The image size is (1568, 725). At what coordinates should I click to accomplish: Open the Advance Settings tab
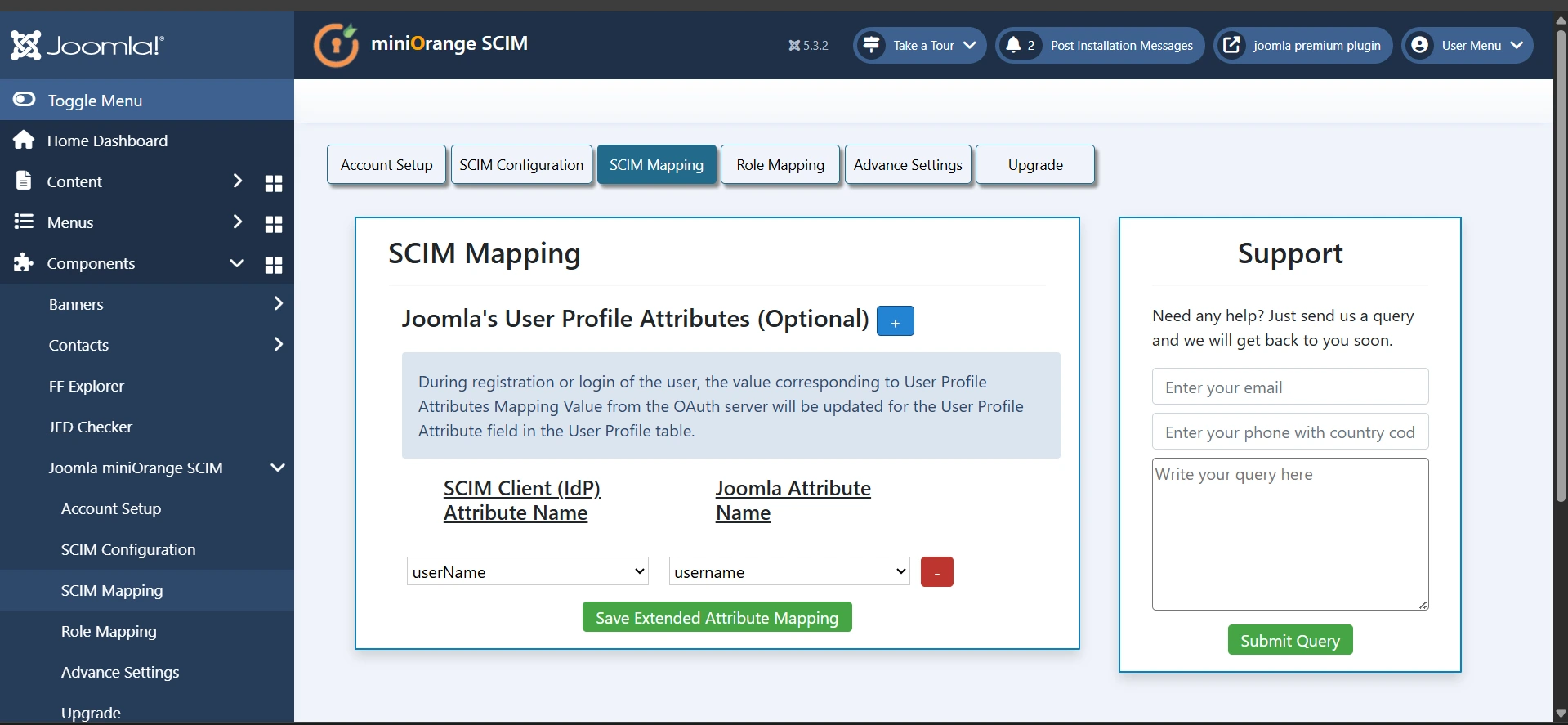tap(908, 165)
